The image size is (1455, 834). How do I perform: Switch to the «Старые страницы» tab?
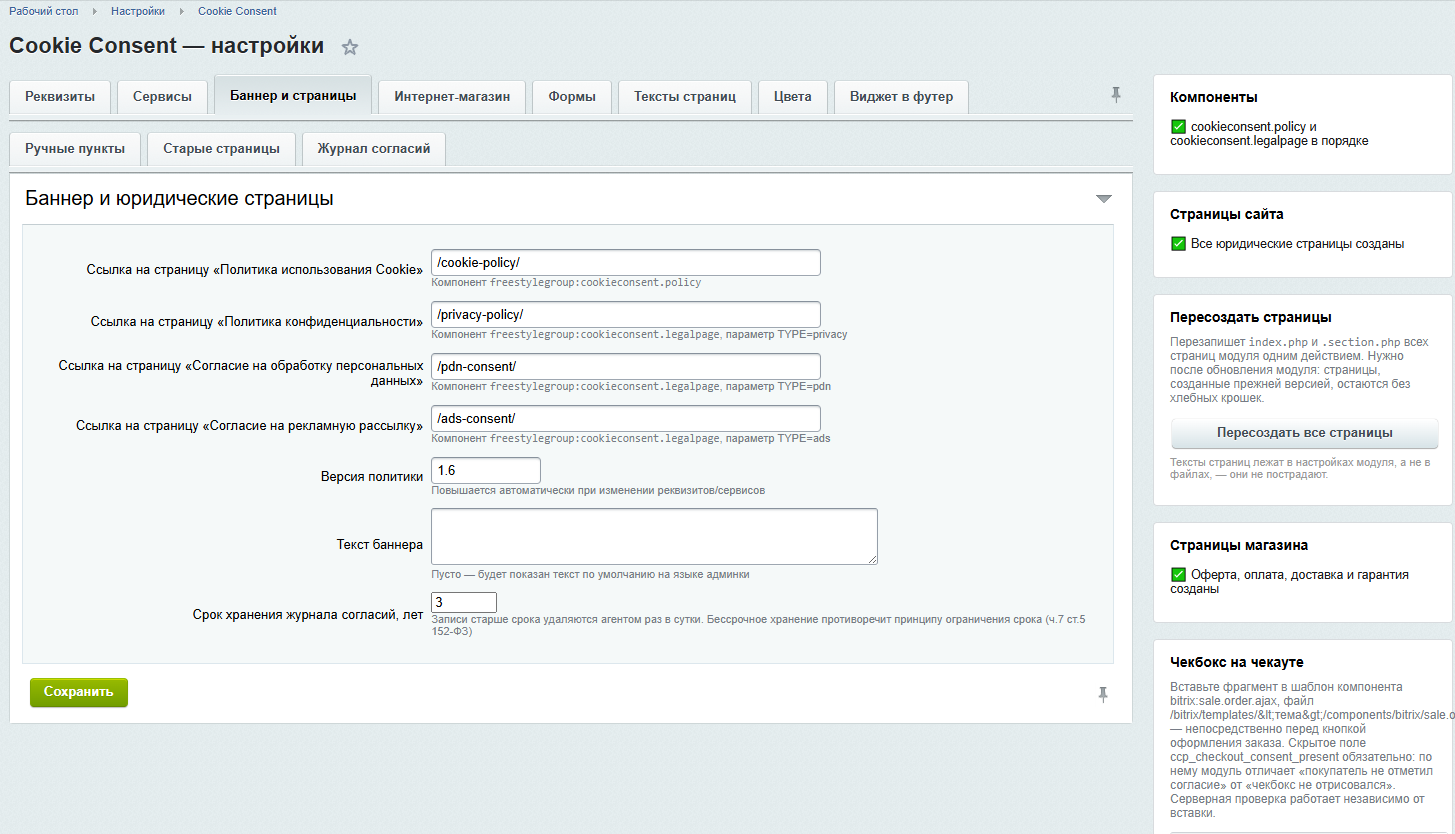221,148
